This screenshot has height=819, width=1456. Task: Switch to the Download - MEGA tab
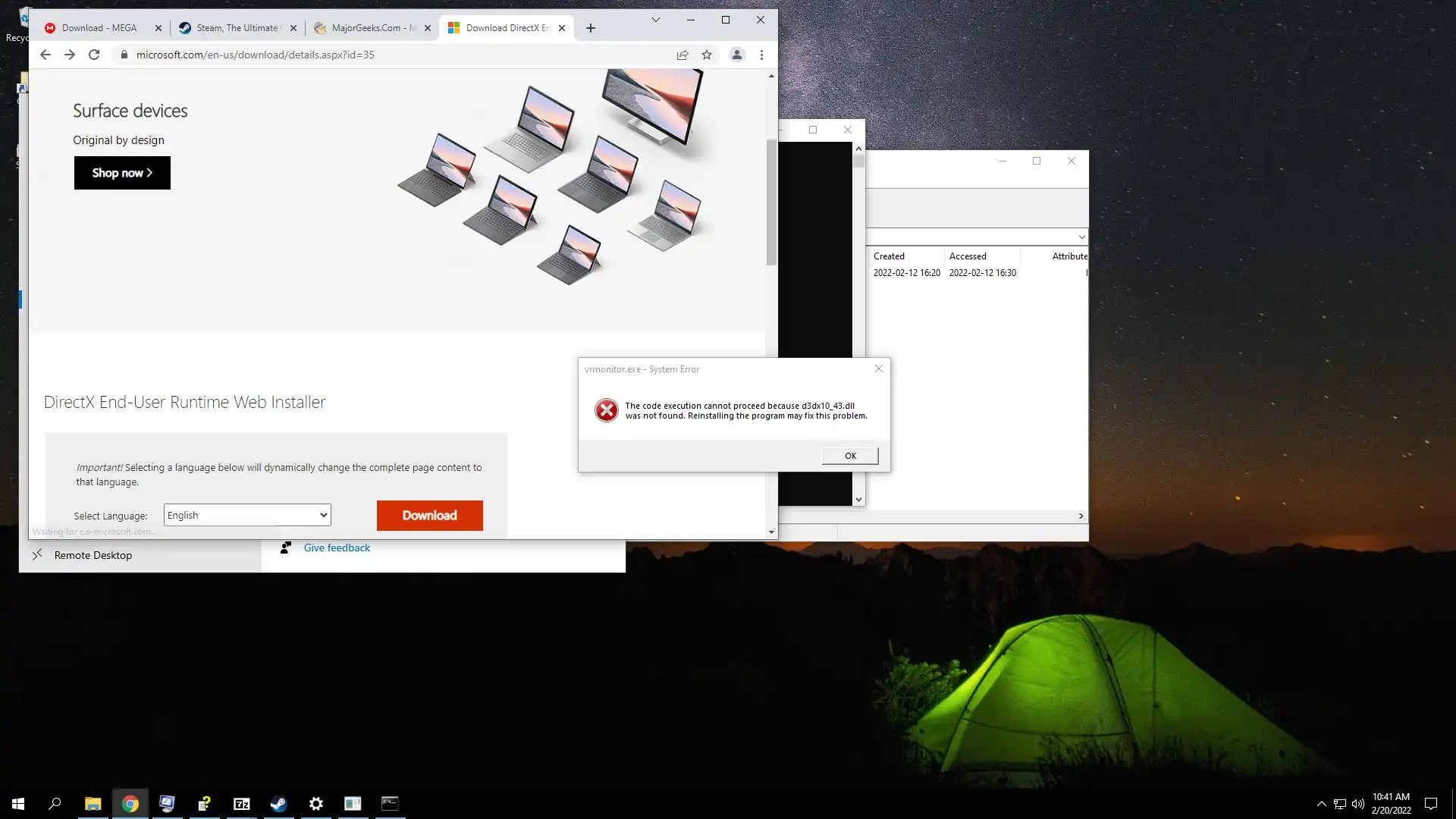[x=99, y=28]
